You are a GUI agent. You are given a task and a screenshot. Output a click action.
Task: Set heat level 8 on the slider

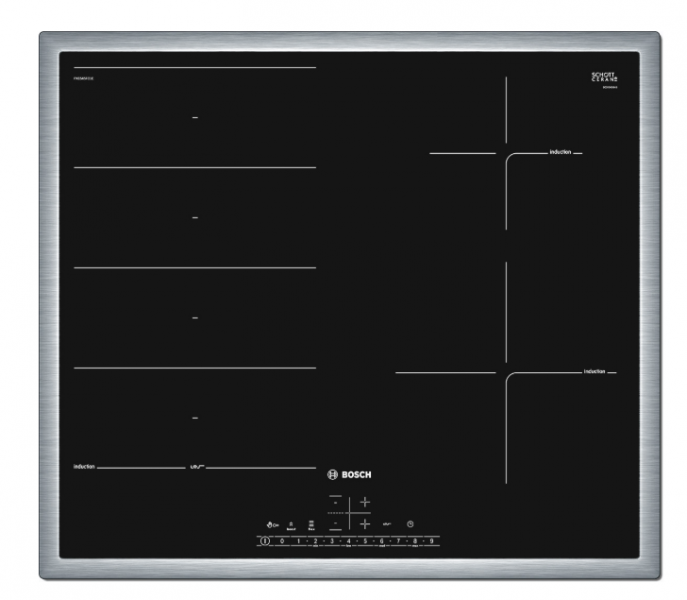click(415, 541)
